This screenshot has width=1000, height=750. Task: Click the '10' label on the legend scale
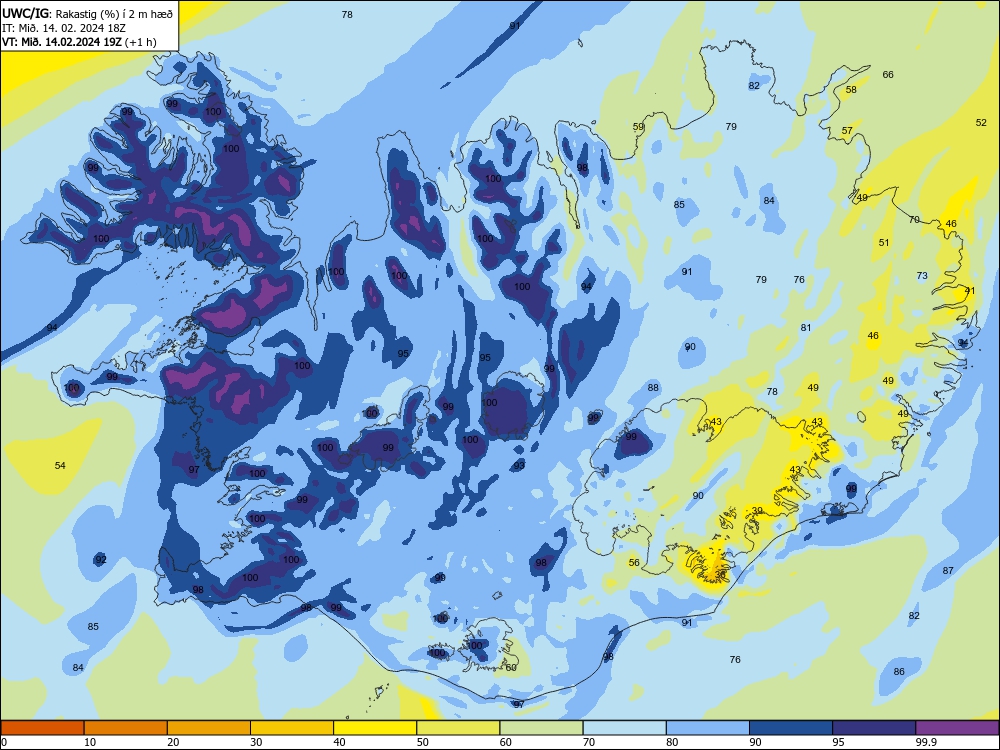coord(90,742)
